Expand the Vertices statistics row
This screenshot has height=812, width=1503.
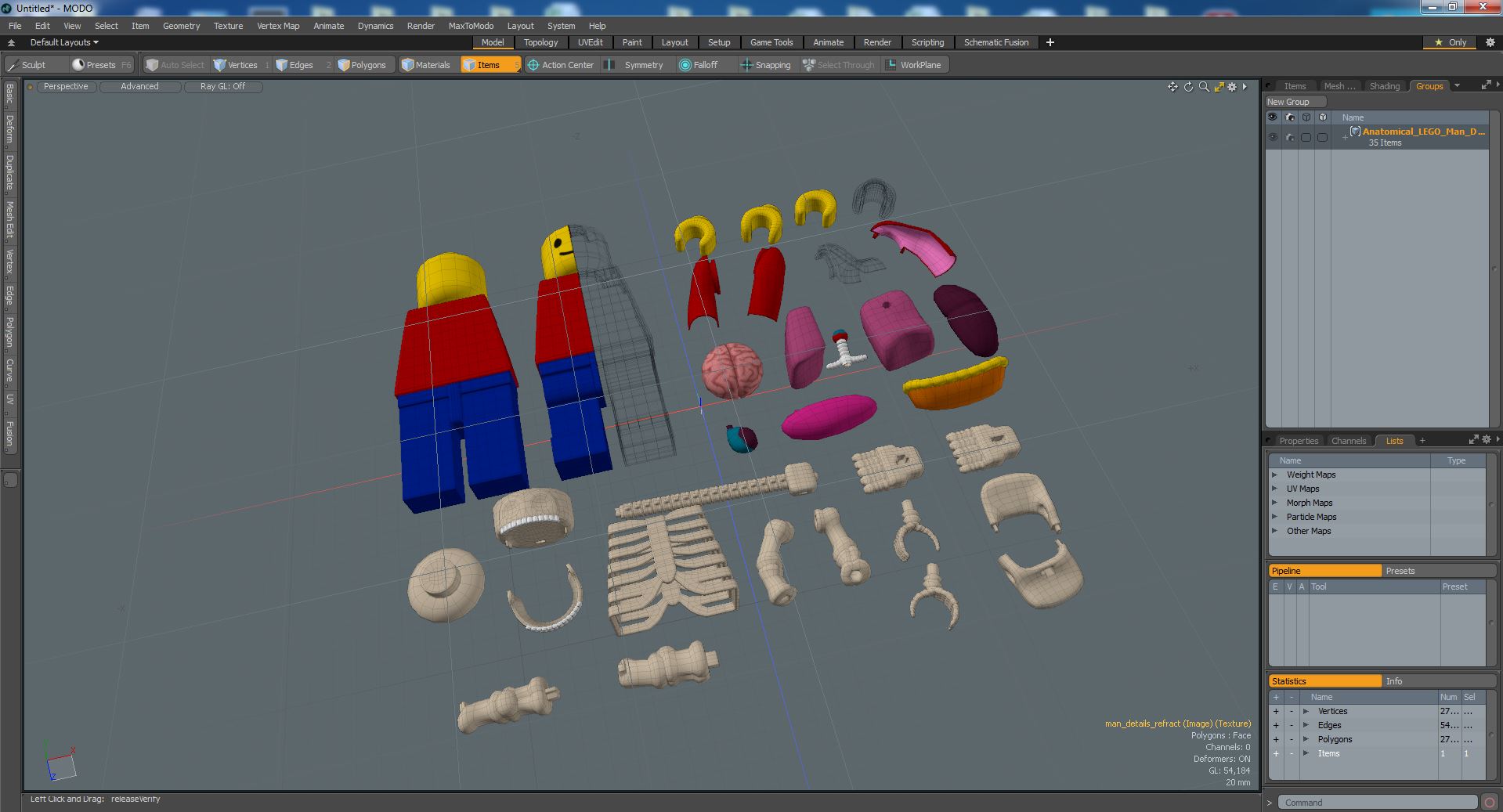(1306, 711)
